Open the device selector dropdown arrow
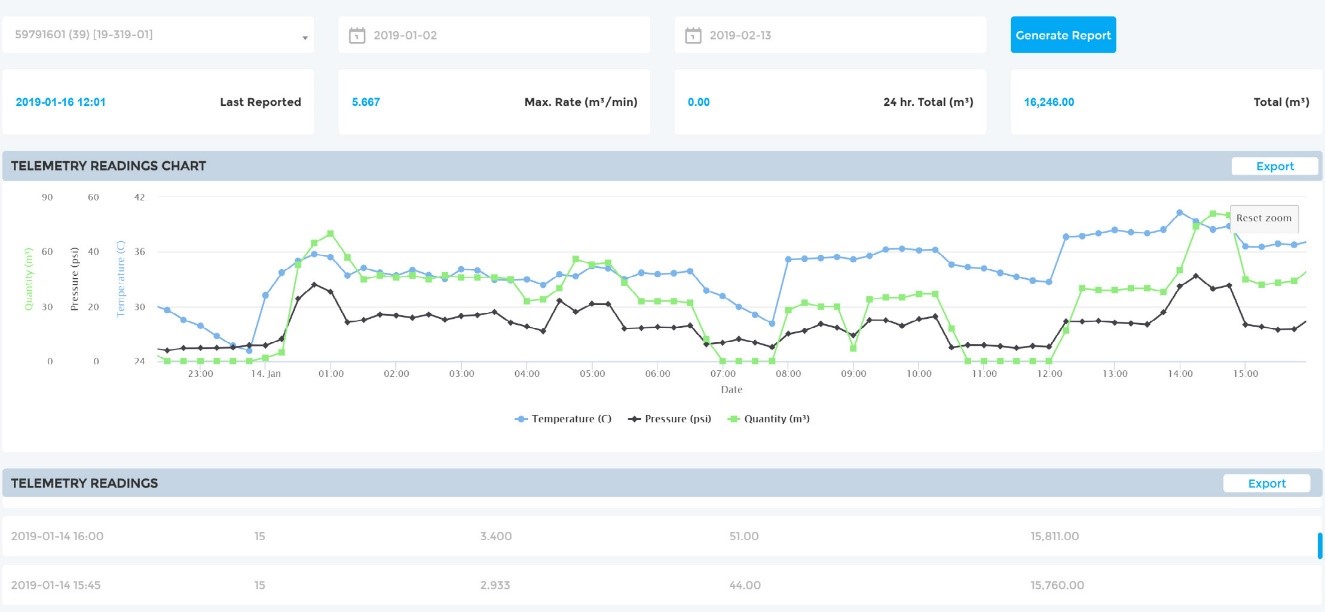 304,38
